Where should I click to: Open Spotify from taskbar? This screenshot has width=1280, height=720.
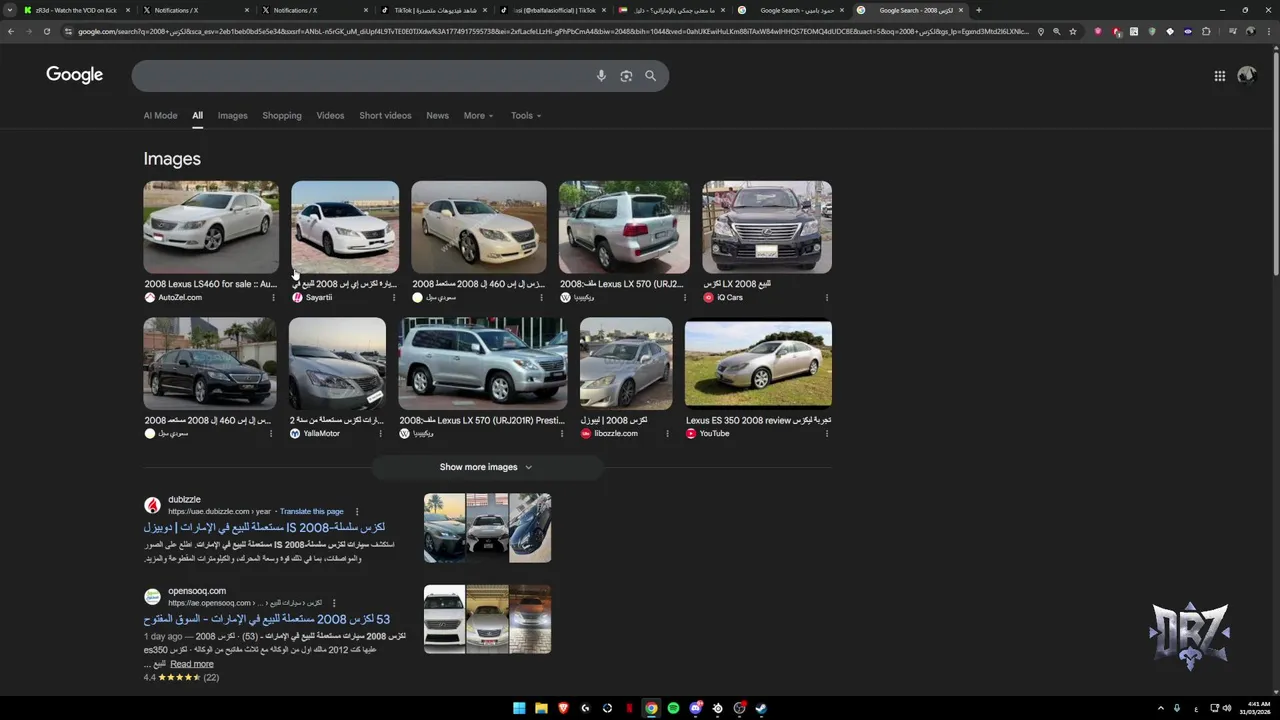[673, 708]
